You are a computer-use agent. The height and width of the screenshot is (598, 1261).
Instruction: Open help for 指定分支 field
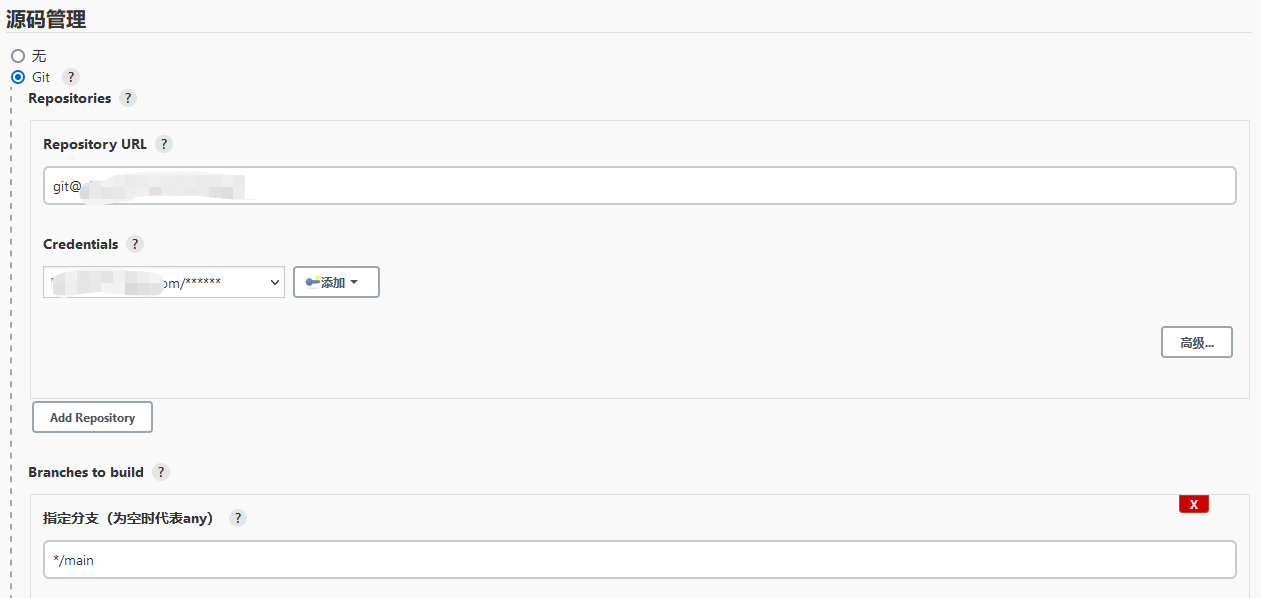tap(237, 518)
